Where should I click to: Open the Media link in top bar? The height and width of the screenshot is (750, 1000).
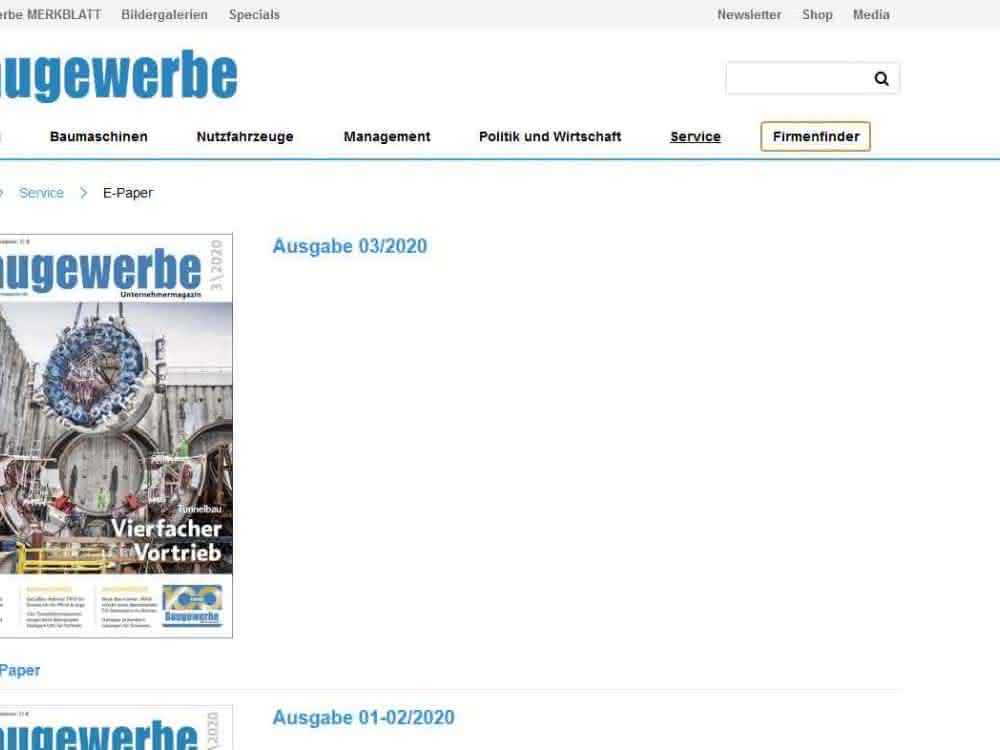871,14
